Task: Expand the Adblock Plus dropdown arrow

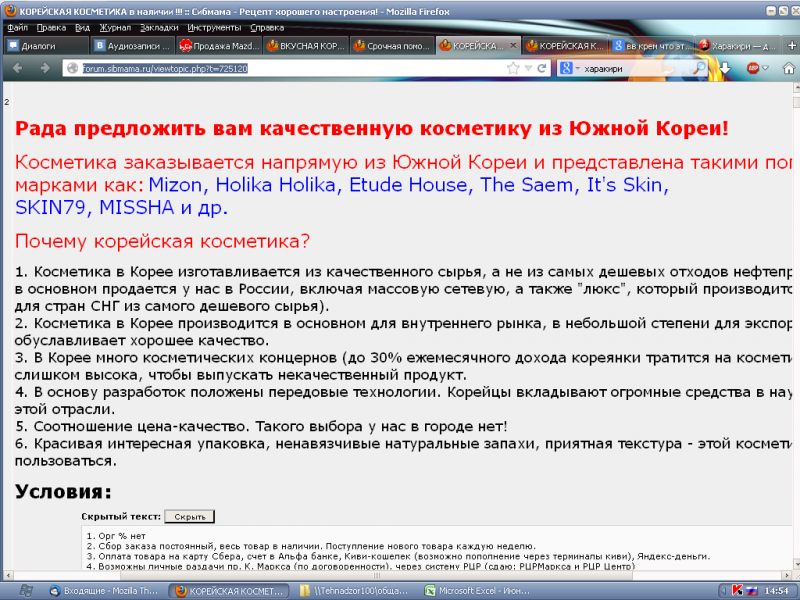Action: click(765, 68)
